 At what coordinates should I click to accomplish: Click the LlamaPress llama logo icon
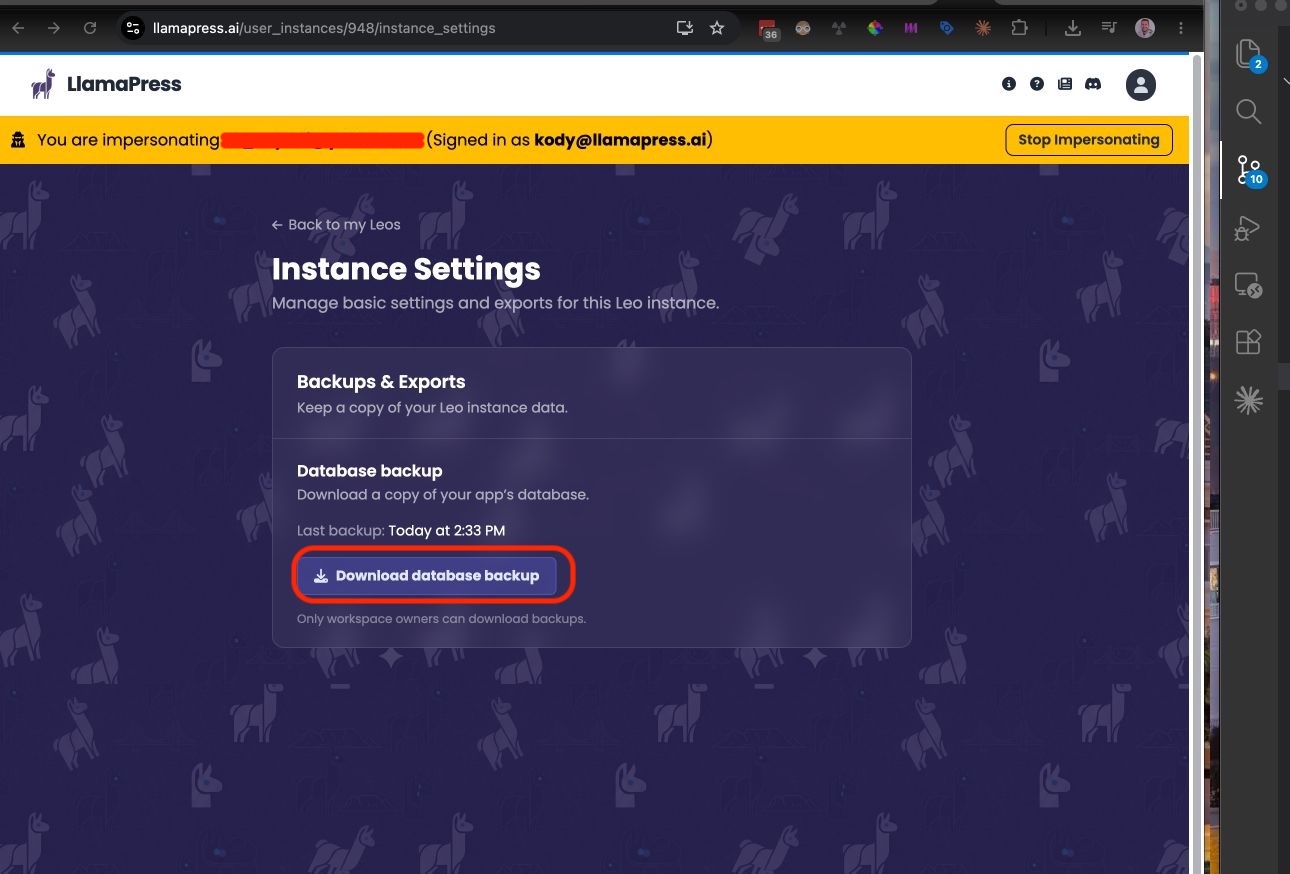pos(43,84)
